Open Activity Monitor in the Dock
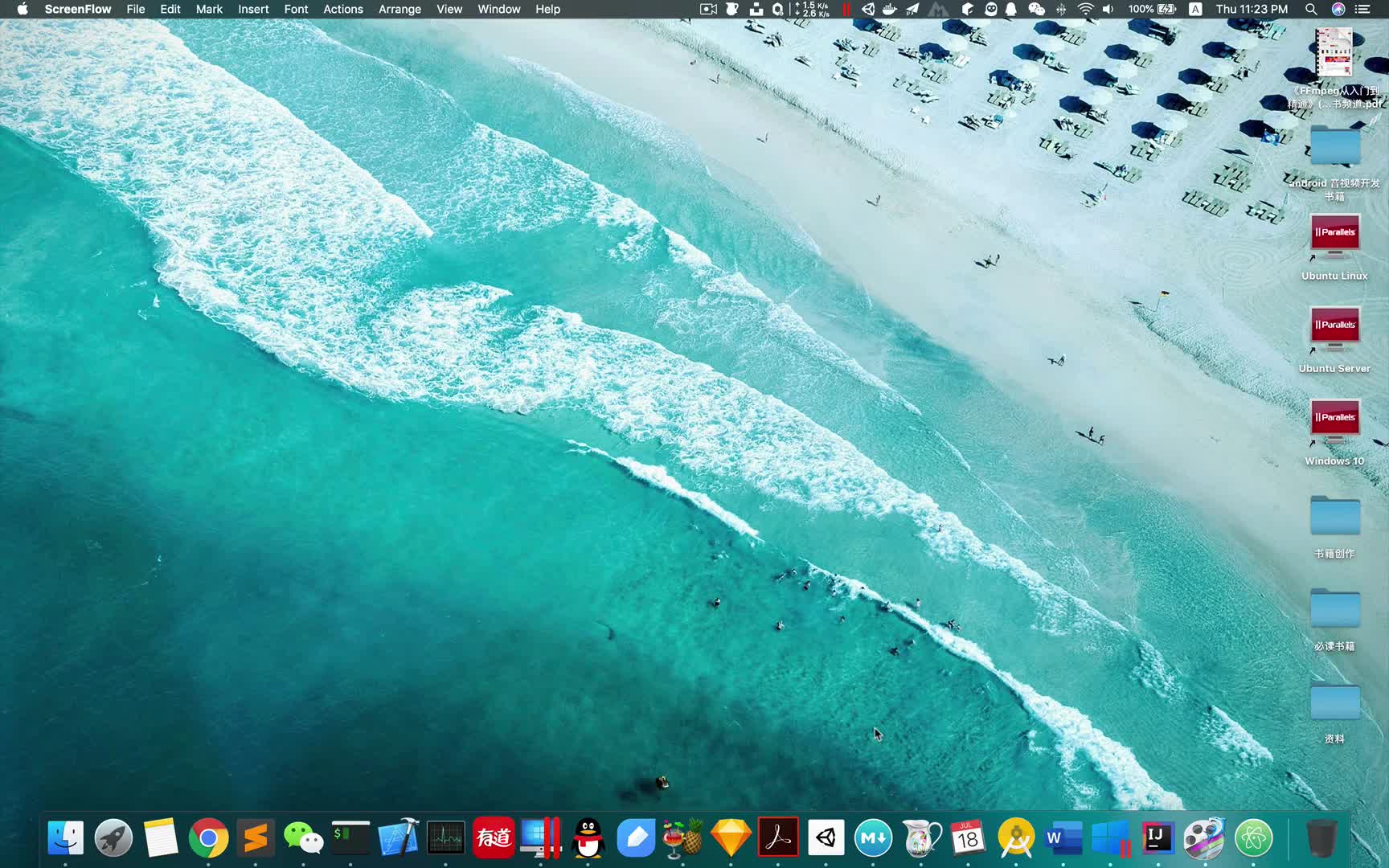Screen dimensions: 1389x868 tap(445, 838)
